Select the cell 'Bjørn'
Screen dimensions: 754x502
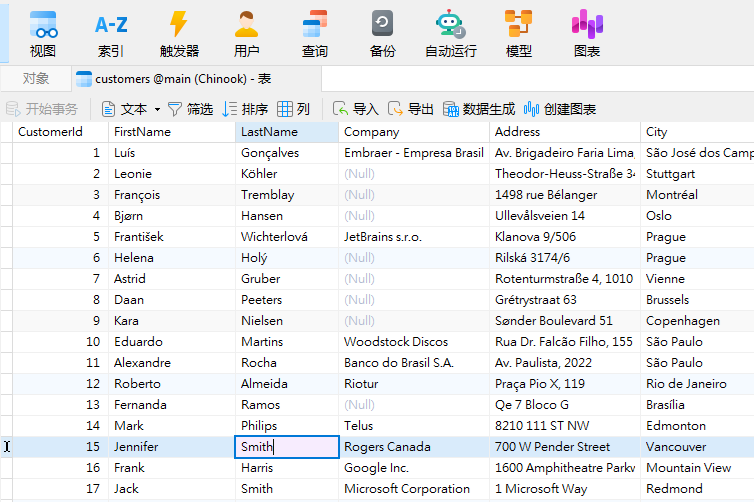172,216
